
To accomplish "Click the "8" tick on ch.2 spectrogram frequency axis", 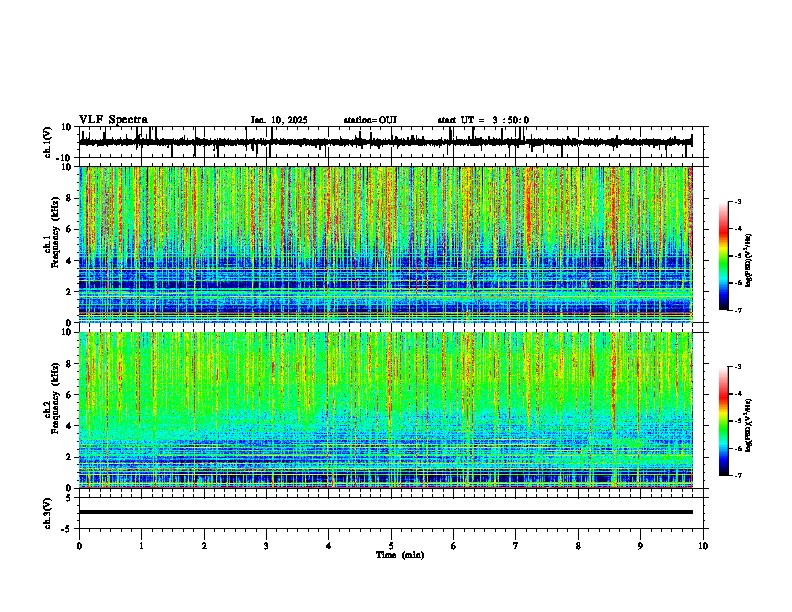I will [69, 364].
